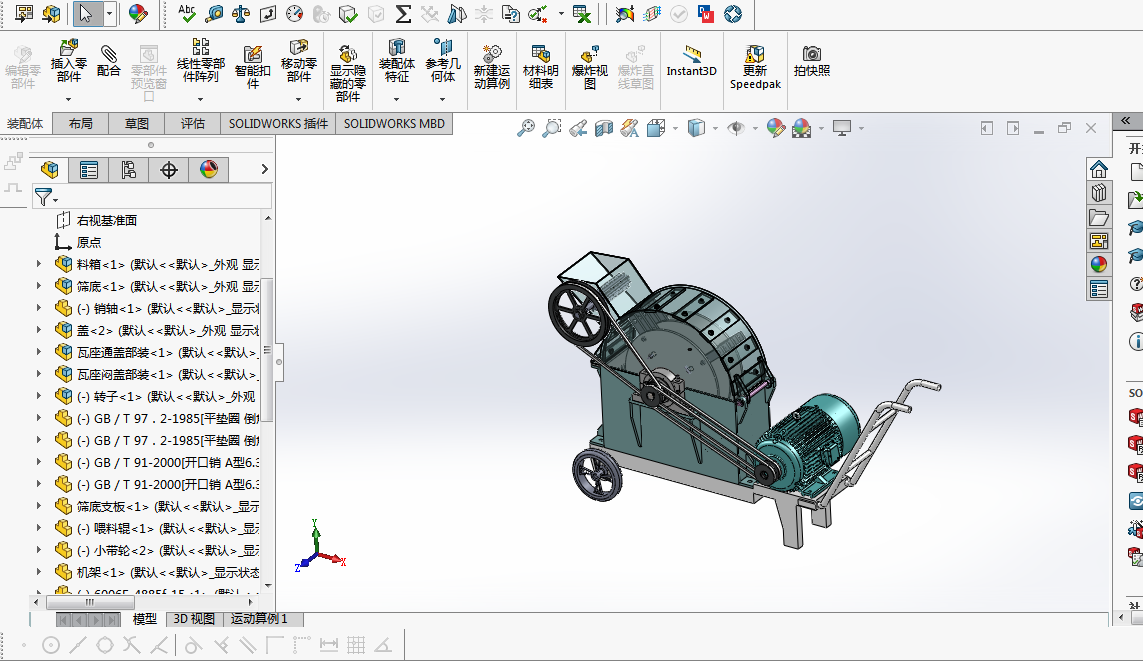
Task: Select the 移动零部件 Move Component tool
Action: [298, 62]
